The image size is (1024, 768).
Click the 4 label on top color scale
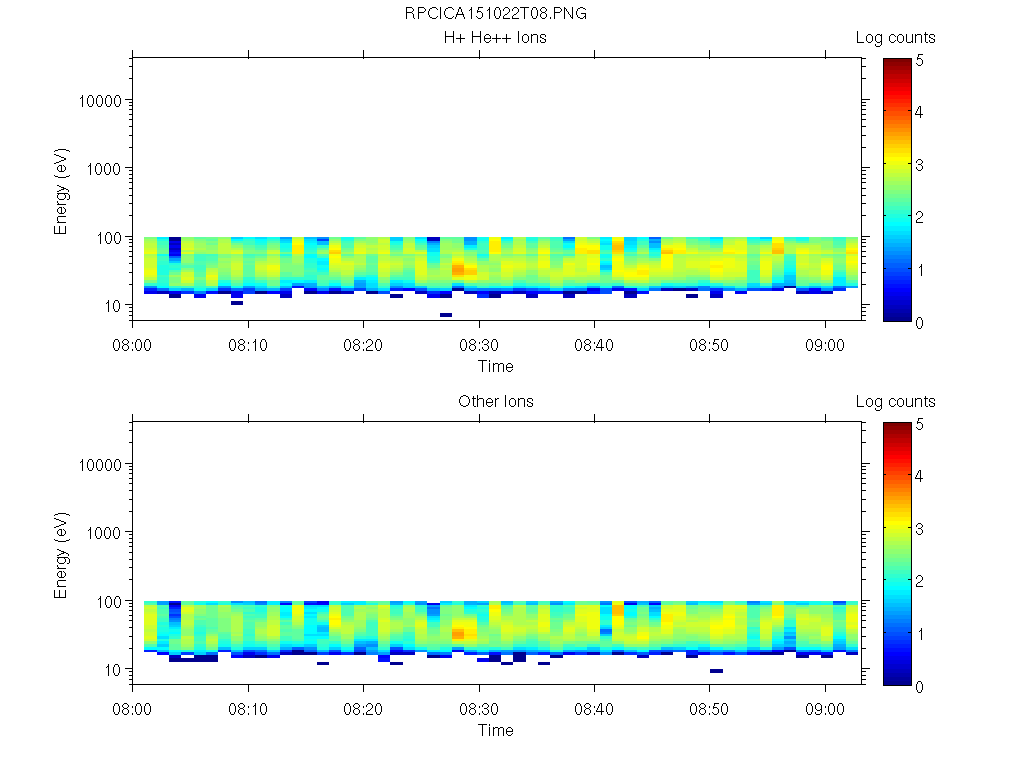tap(920, 112)
